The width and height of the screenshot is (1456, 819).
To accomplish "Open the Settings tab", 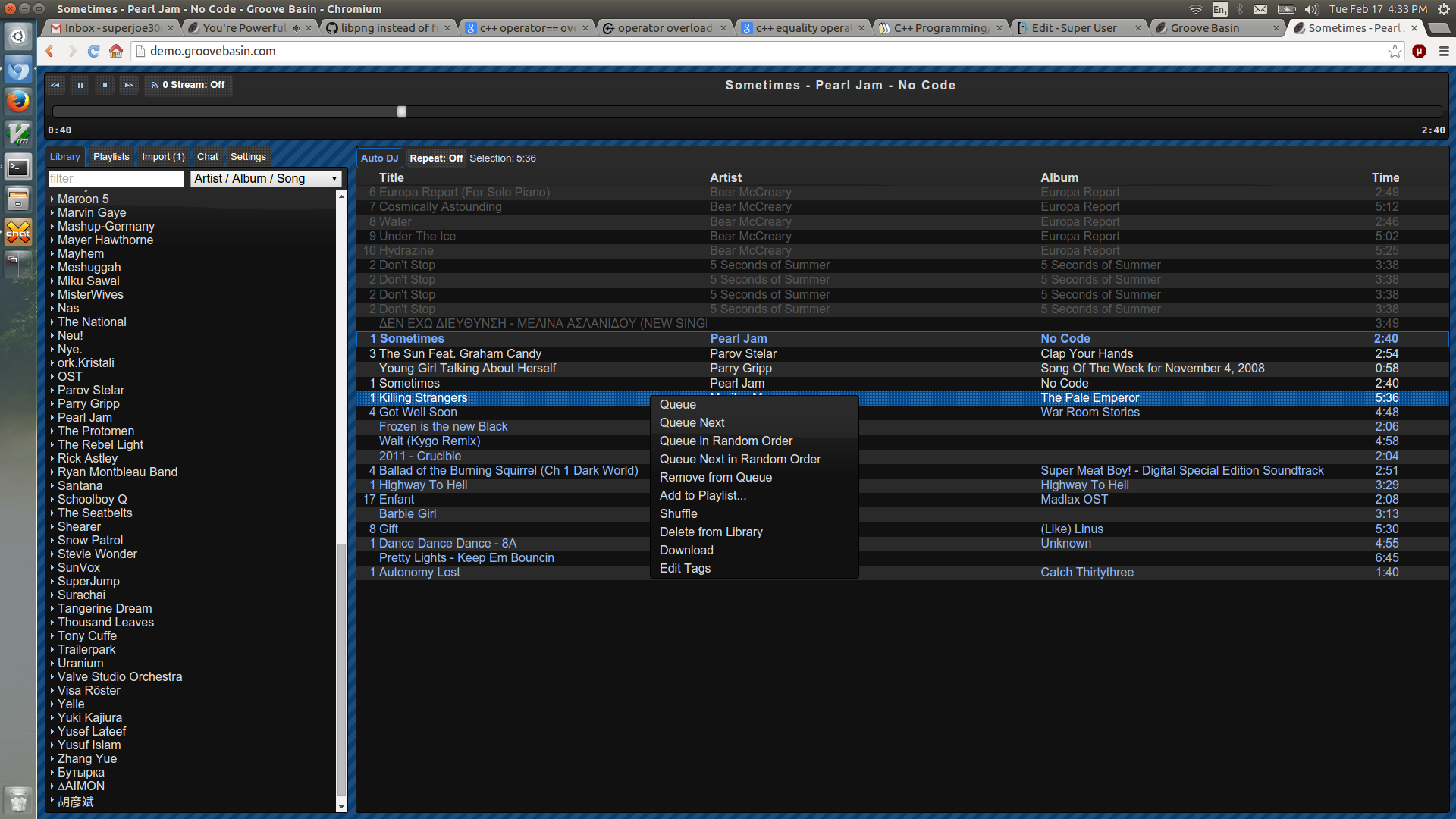I will [x=248, y=157].
